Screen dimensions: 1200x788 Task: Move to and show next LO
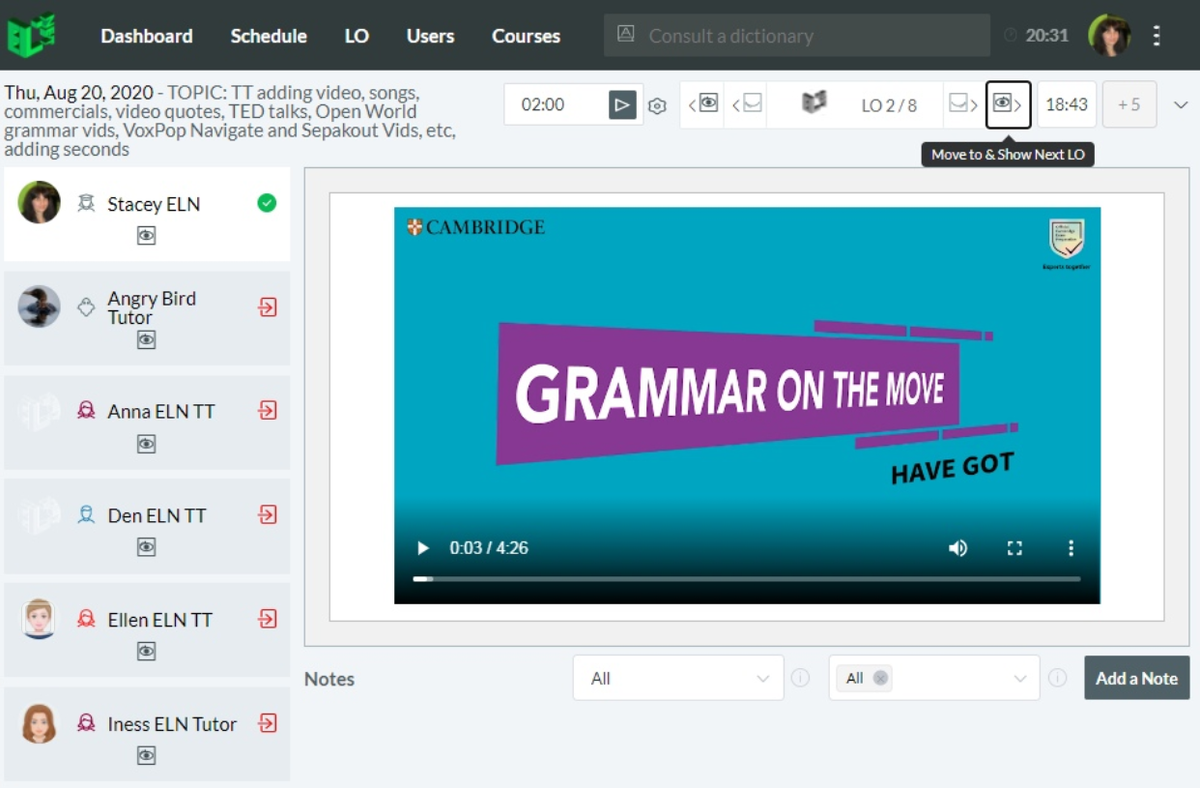1008,104
